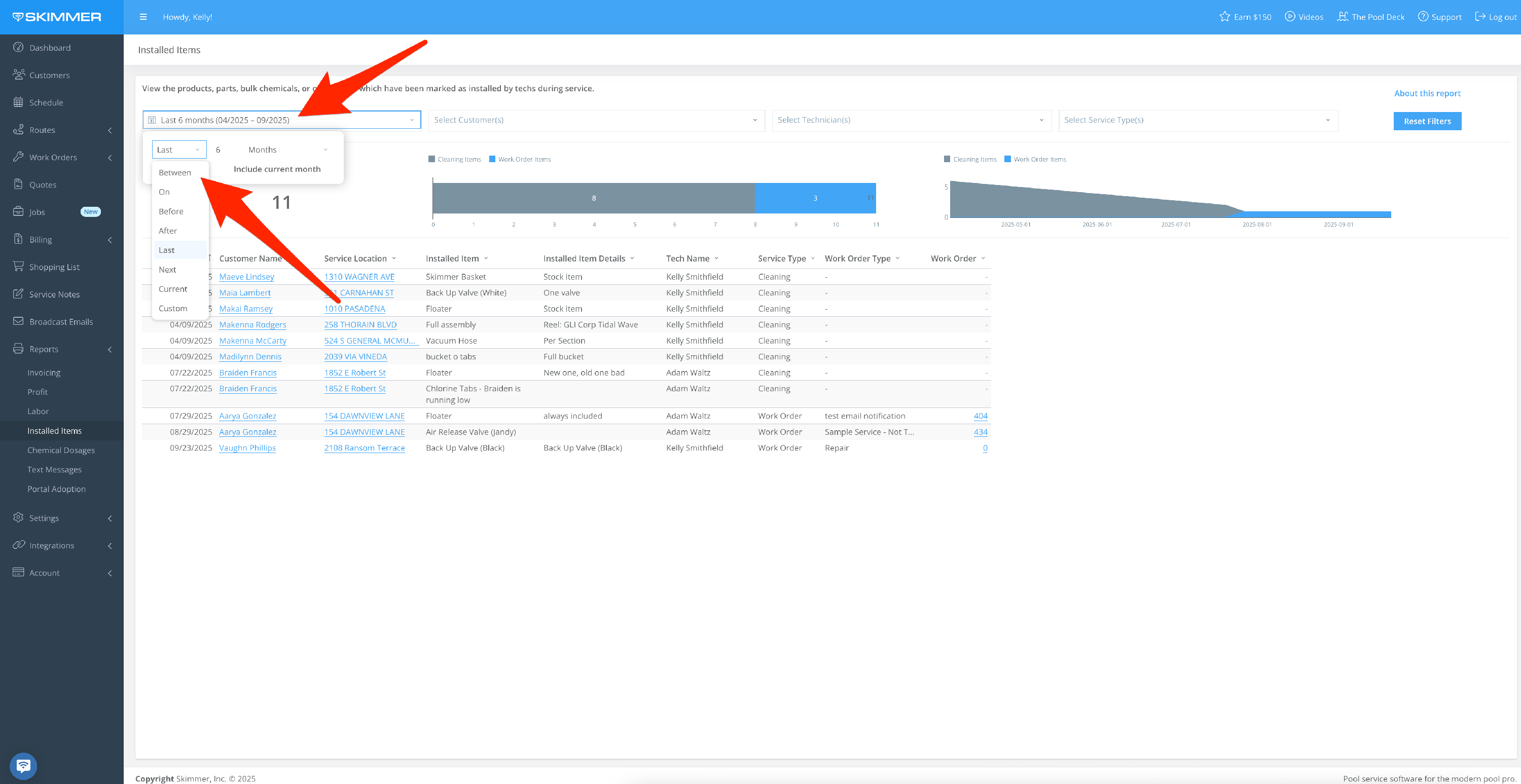Open the Dashboard gauge icon

click(x=18, y=47)
